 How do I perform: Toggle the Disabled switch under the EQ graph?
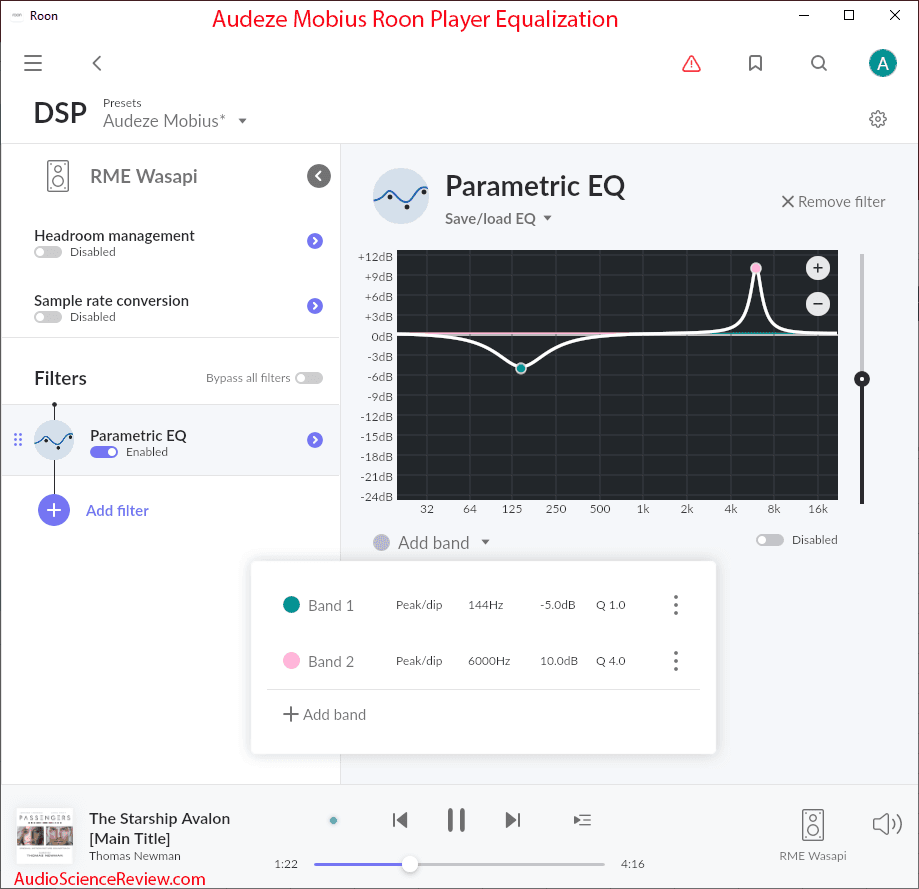(x=770, y=540)
